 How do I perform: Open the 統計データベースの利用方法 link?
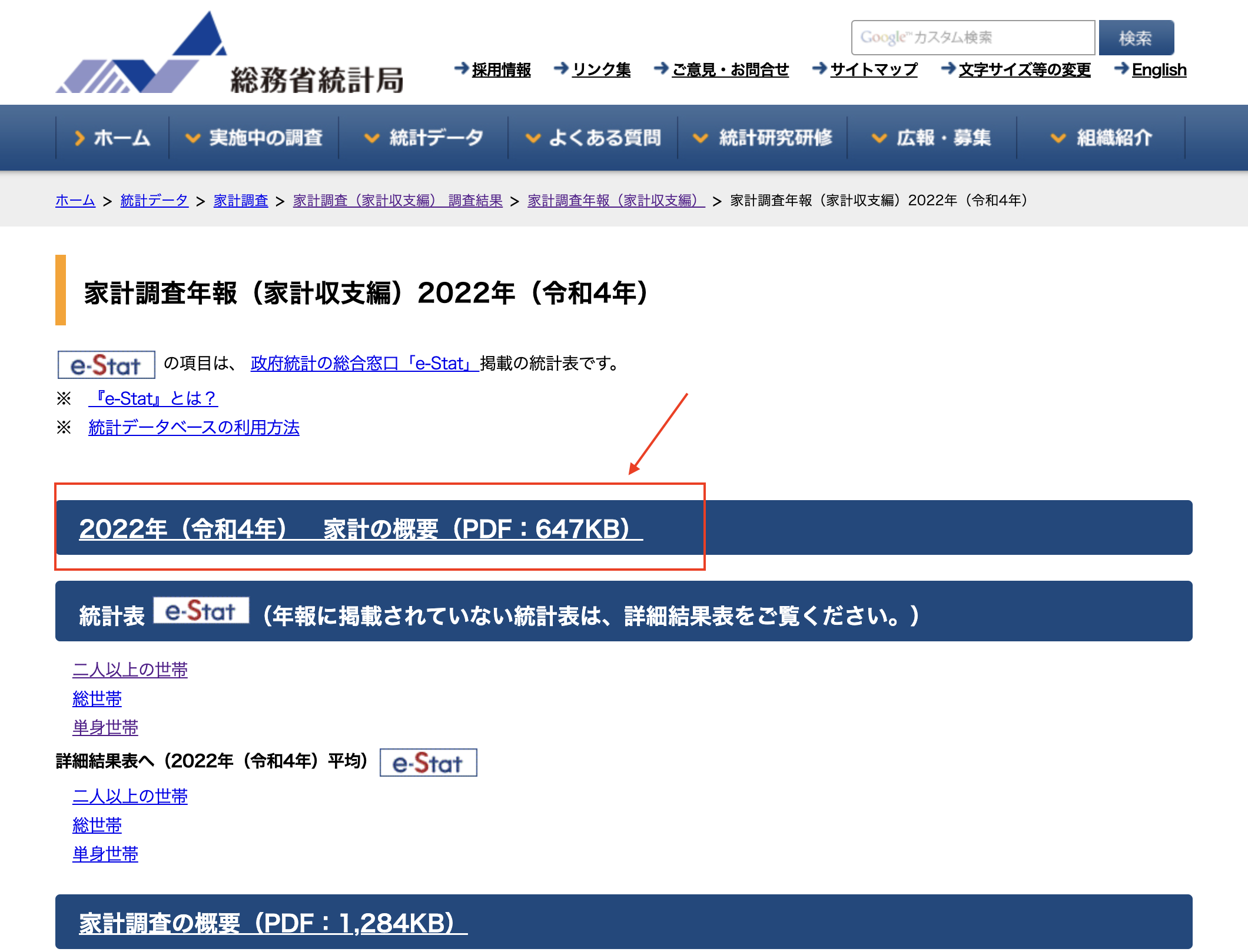point(194,427)
